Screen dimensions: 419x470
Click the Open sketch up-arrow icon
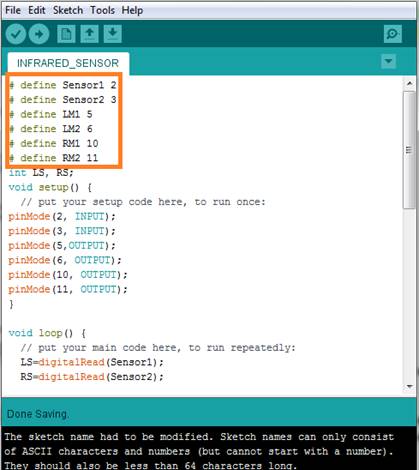(89, 34)
